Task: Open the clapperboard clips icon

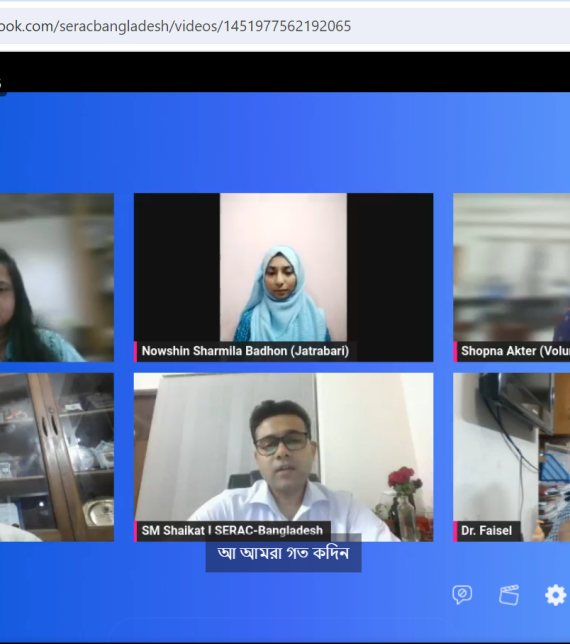Action: 509,595
